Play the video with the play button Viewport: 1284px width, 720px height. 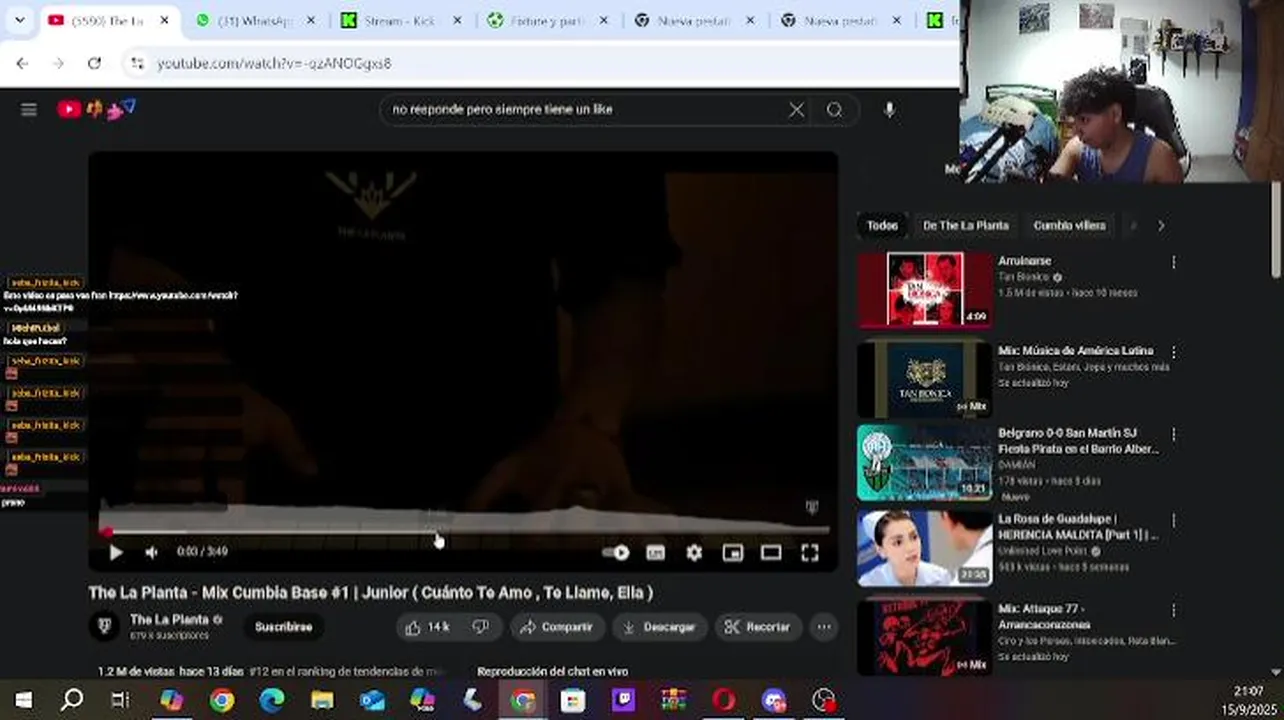115,552
